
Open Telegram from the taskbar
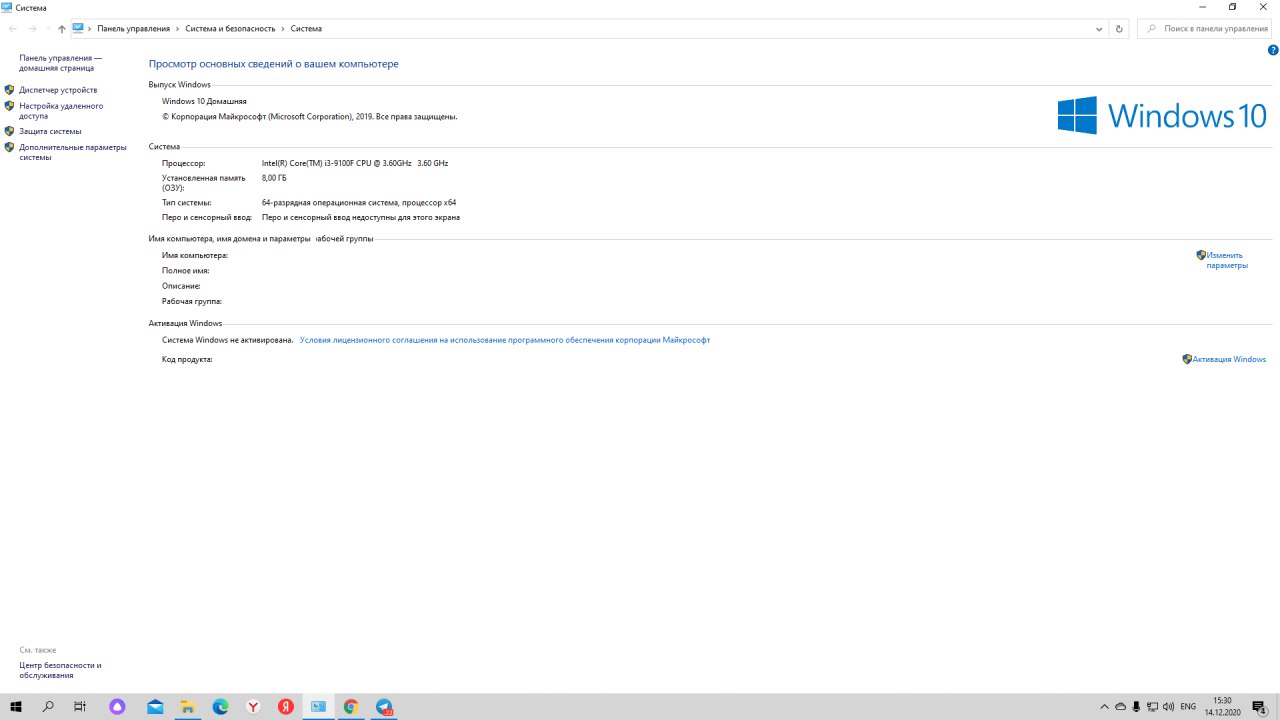pyautogui.click(x=384, y=707)
